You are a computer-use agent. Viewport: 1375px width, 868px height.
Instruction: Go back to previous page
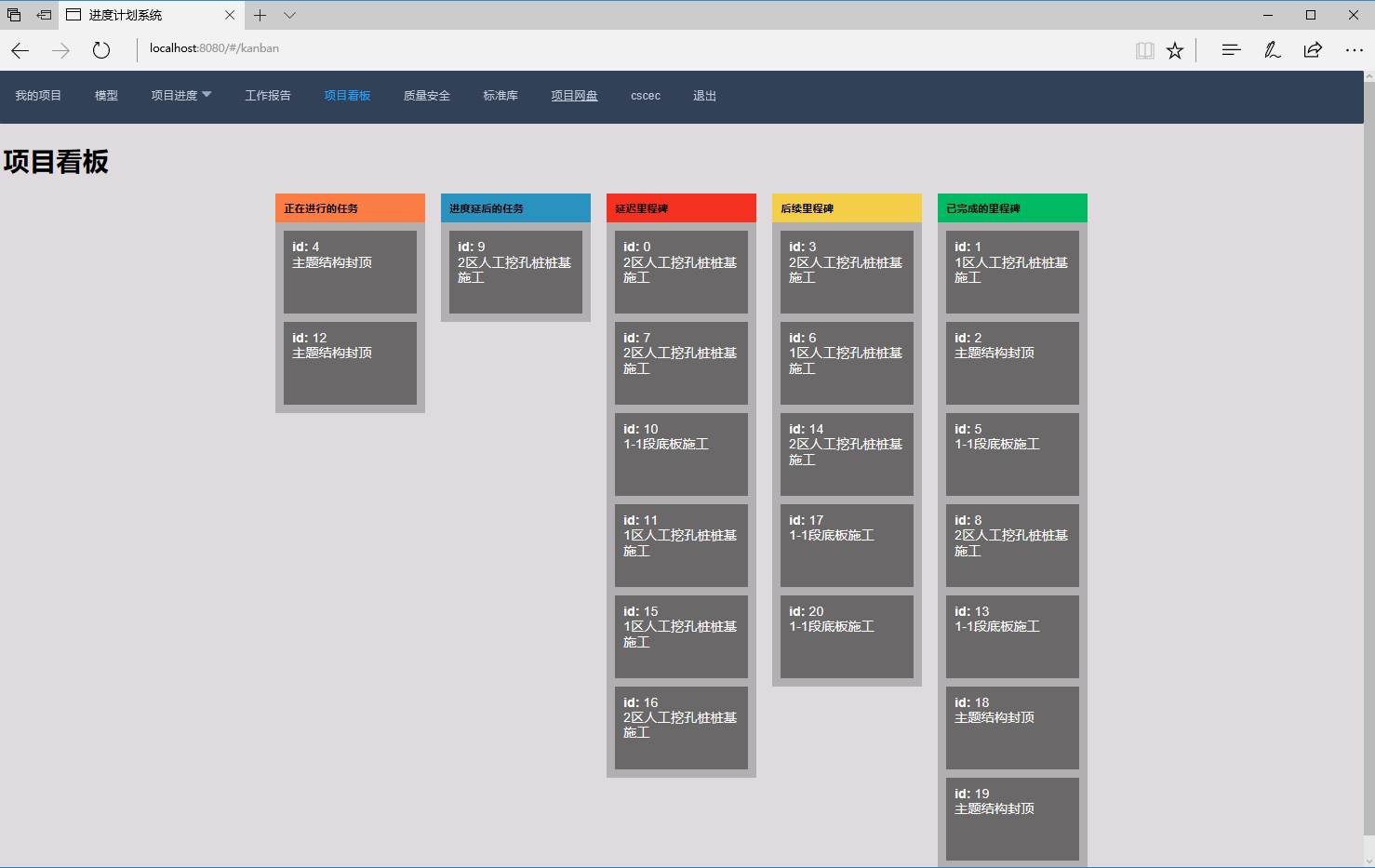click(20, 50)
